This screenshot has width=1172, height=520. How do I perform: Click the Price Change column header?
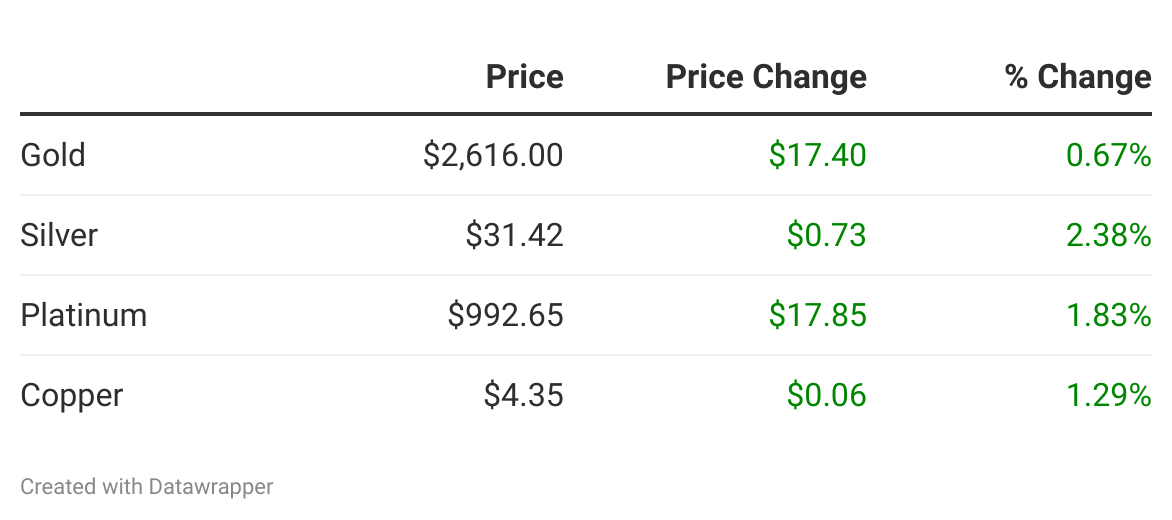tap(766, 77)
